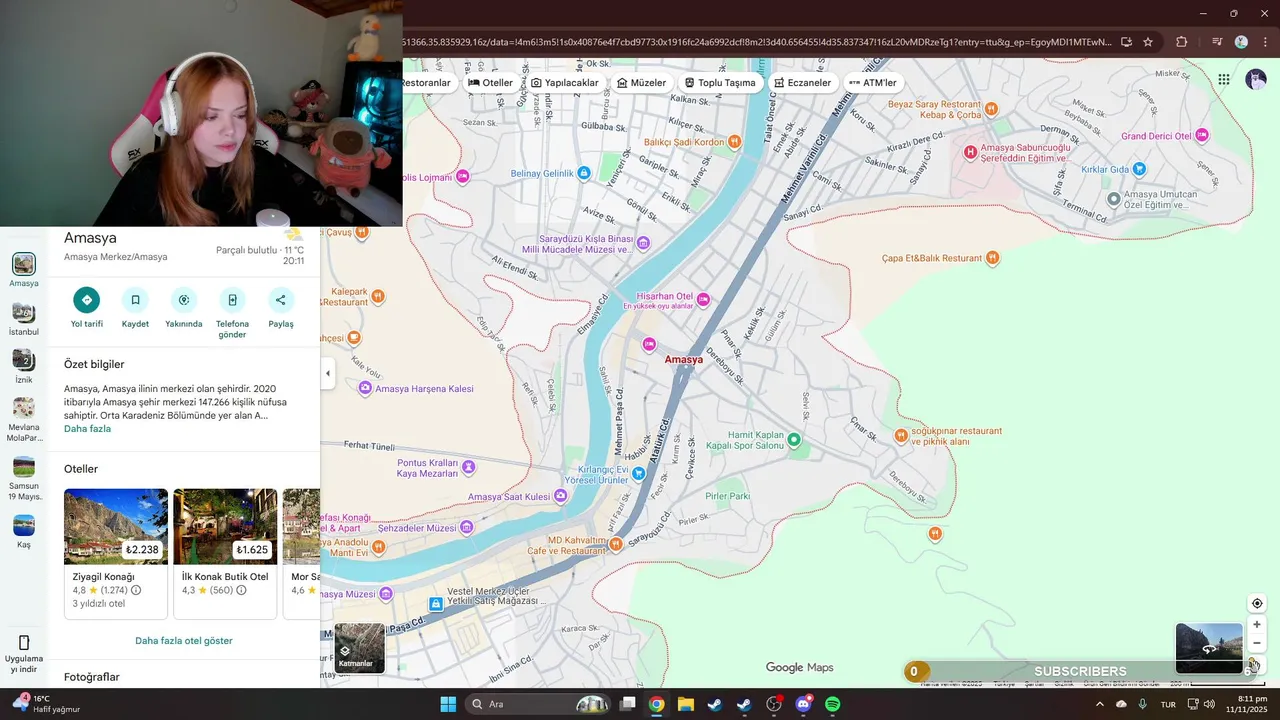Filter map by Yapılacaklar chip
This screenshot has height=720, width=1280.
tap(565, 83)
